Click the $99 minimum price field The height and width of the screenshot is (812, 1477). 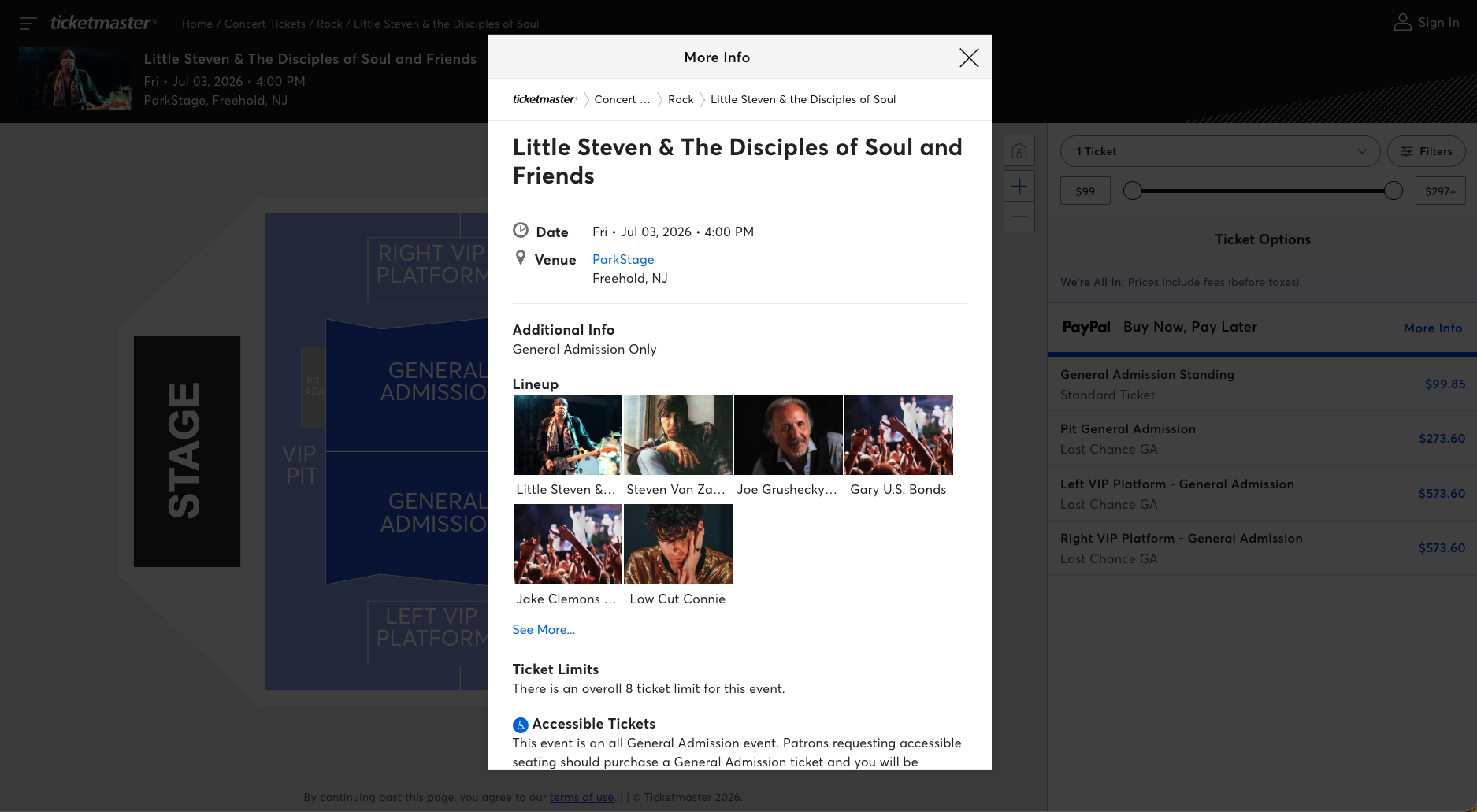tap(1085, 191)
